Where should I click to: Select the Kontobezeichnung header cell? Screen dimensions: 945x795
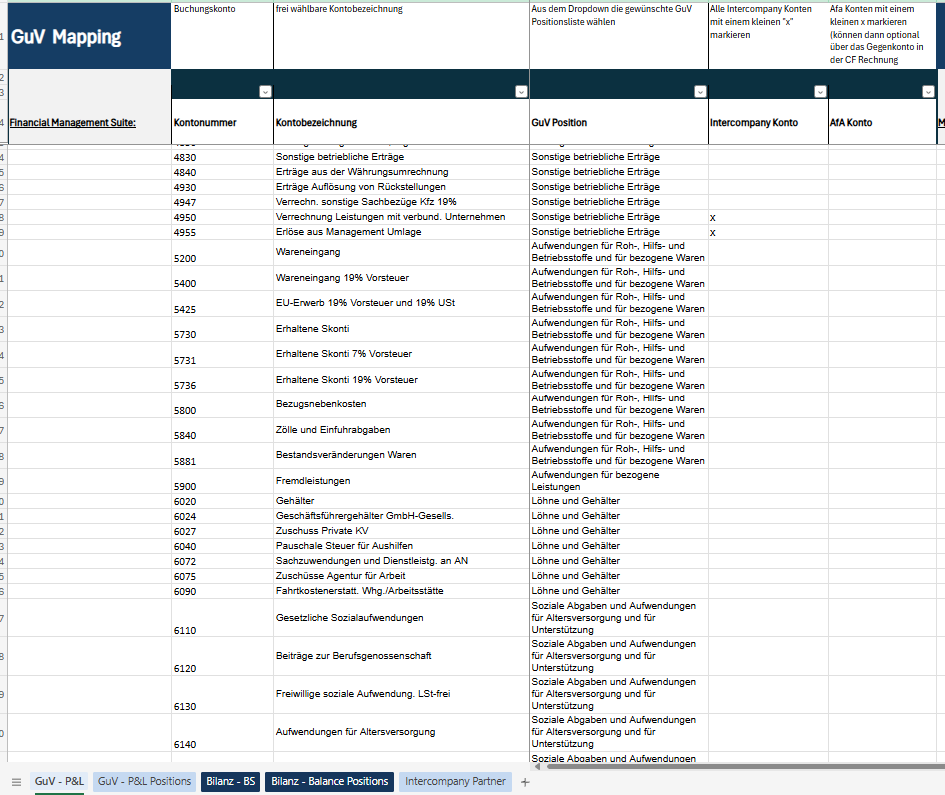click(x=401, y=122)
